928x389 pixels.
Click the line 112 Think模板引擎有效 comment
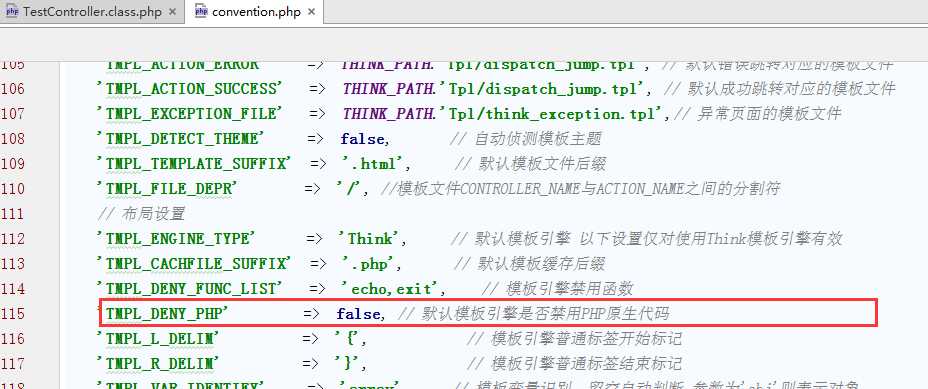646,239
